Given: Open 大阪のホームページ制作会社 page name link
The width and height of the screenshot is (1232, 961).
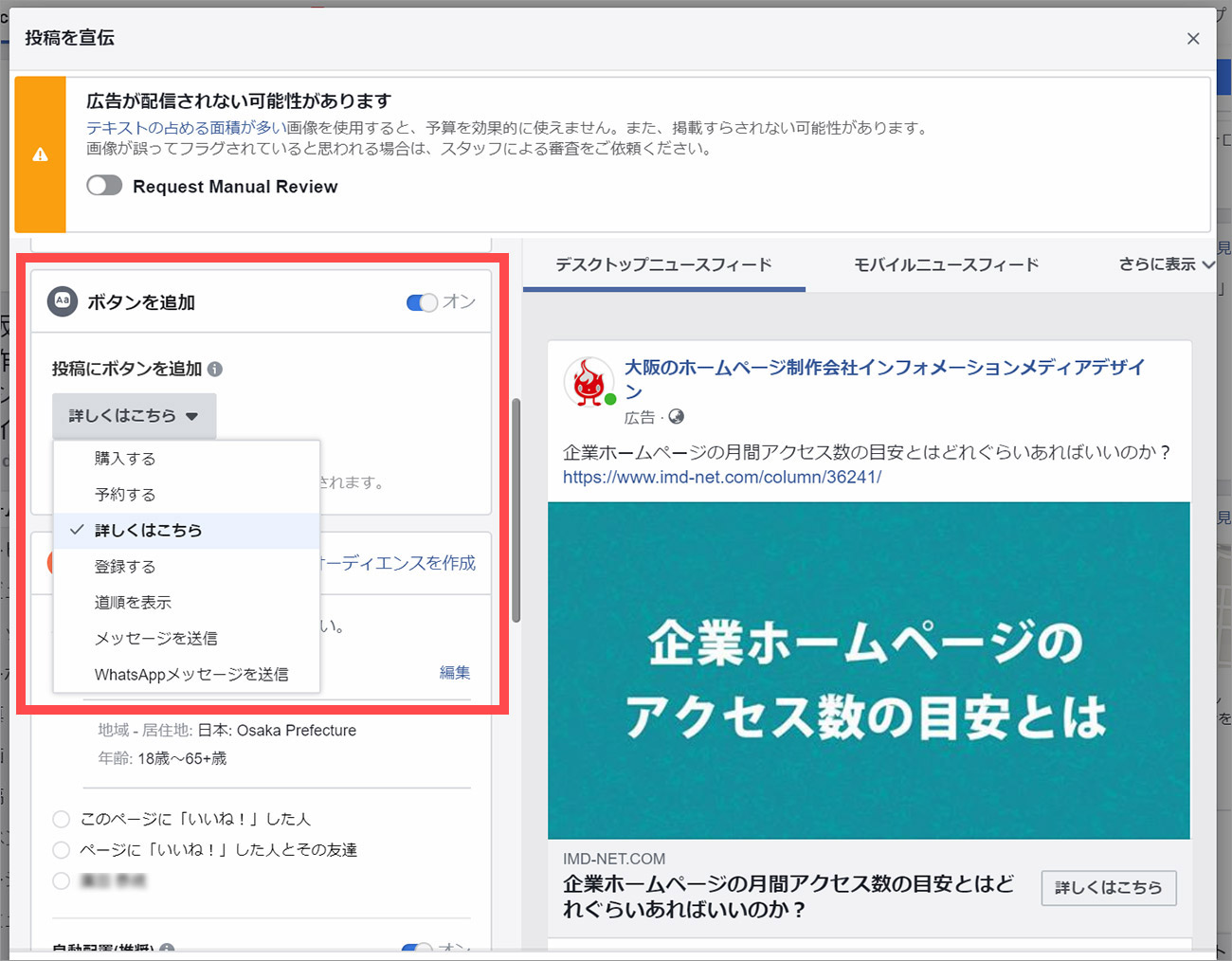Looking at the screenshot, I should (x=884, y=378).
